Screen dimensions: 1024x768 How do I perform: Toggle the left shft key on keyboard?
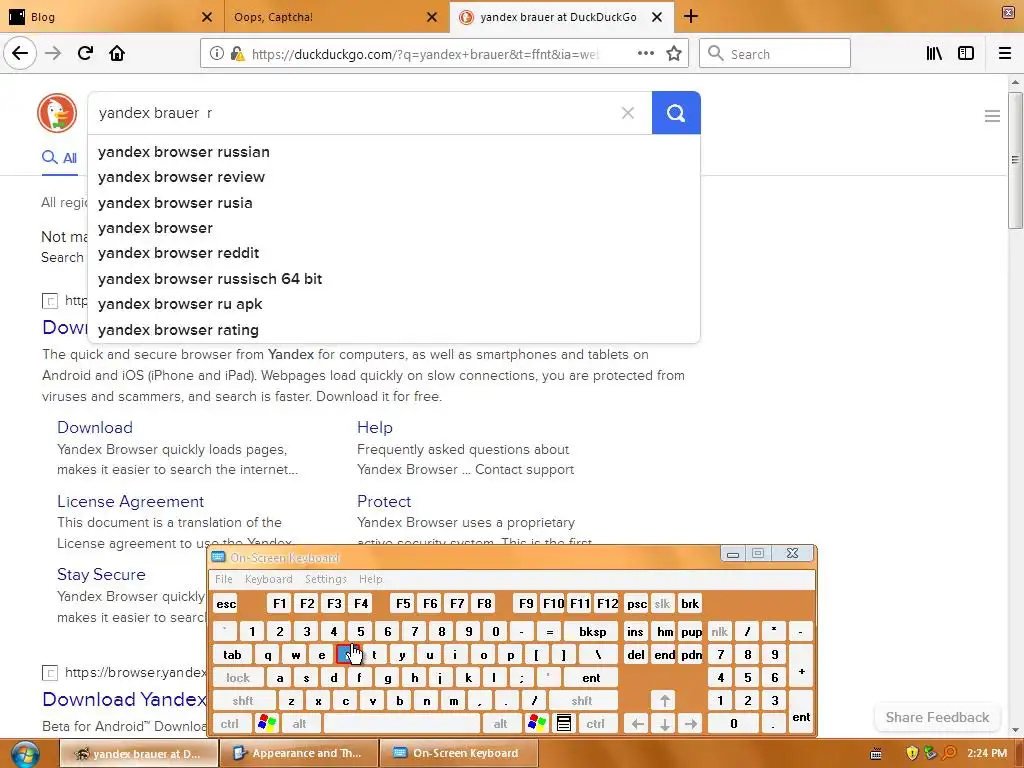(242, 701)
